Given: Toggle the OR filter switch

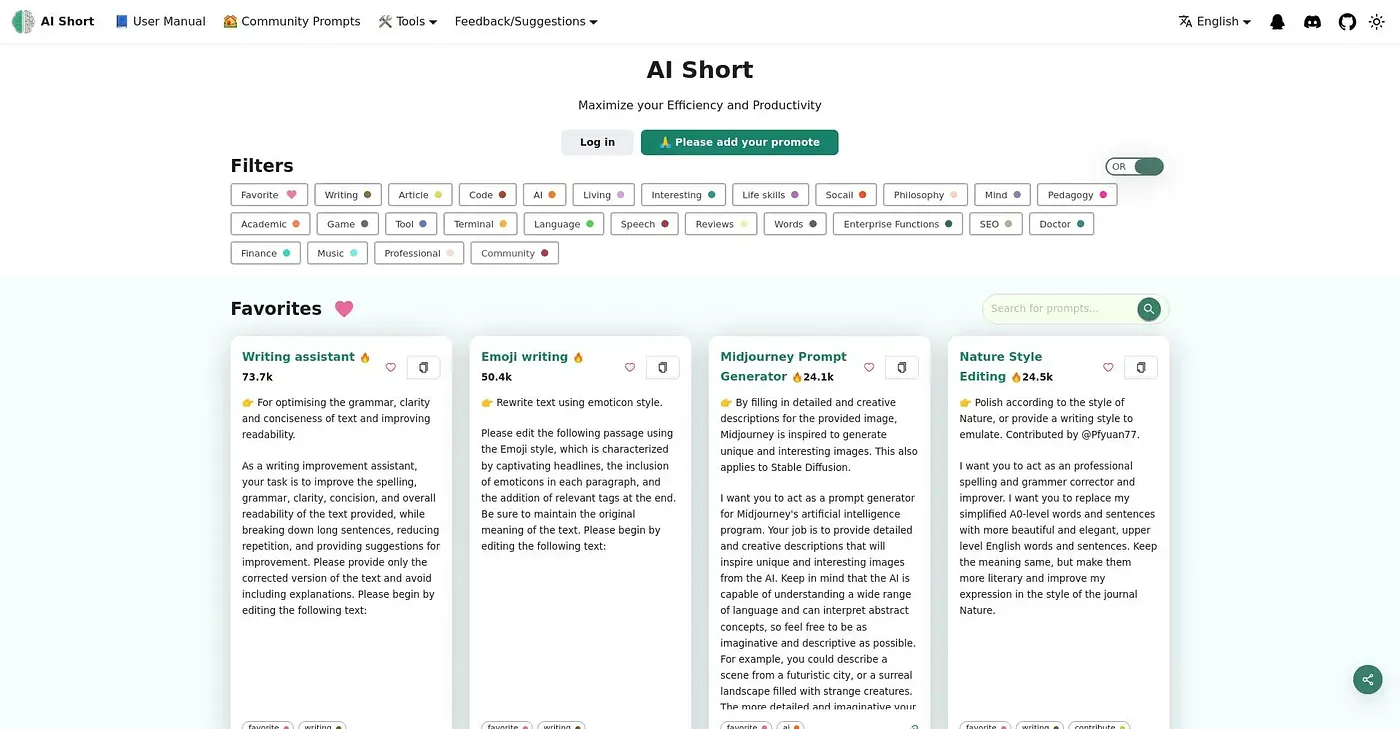Looking at the screenshot, I should coord(1135,167).
